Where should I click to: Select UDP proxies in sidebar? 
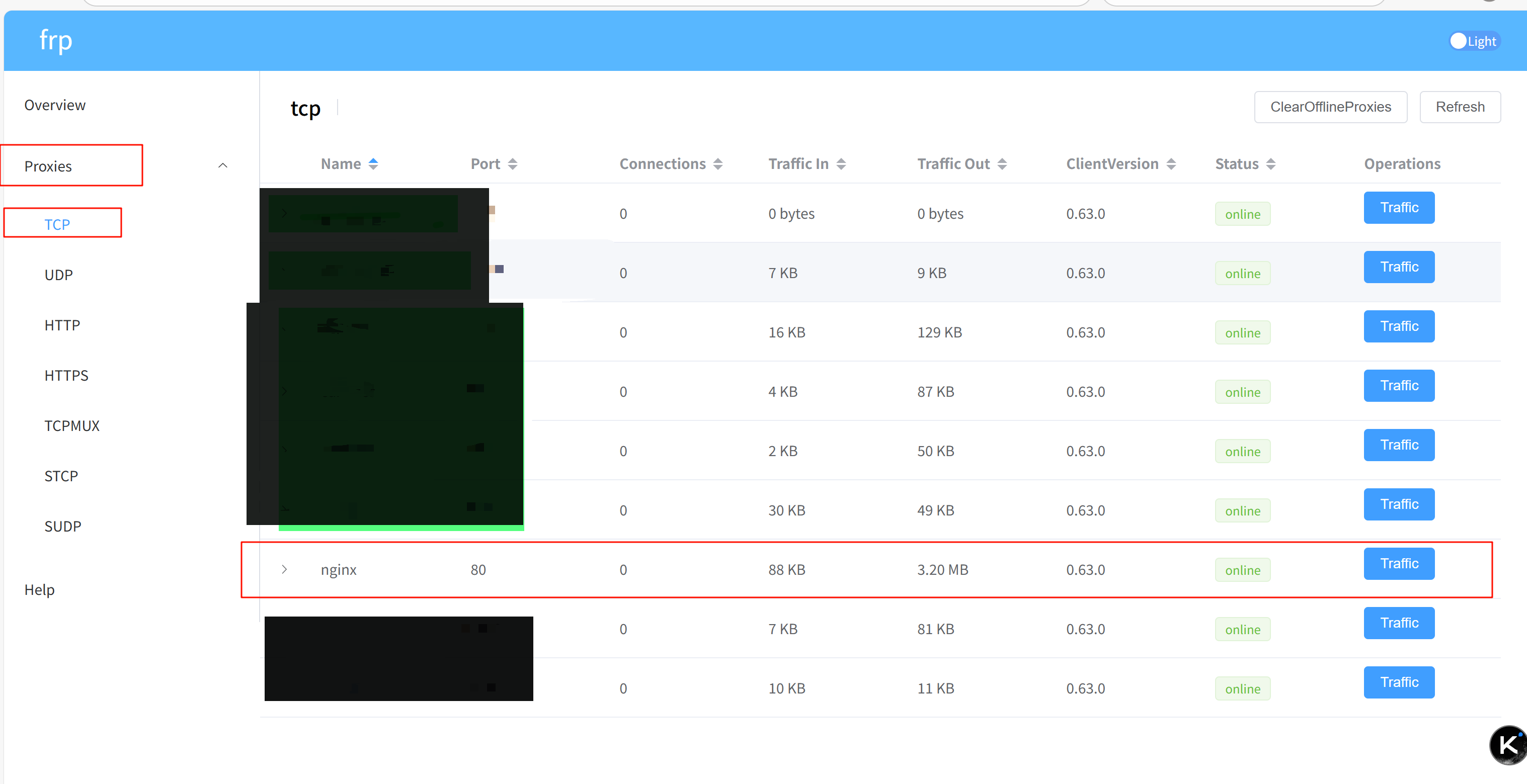tap(58, 275)
